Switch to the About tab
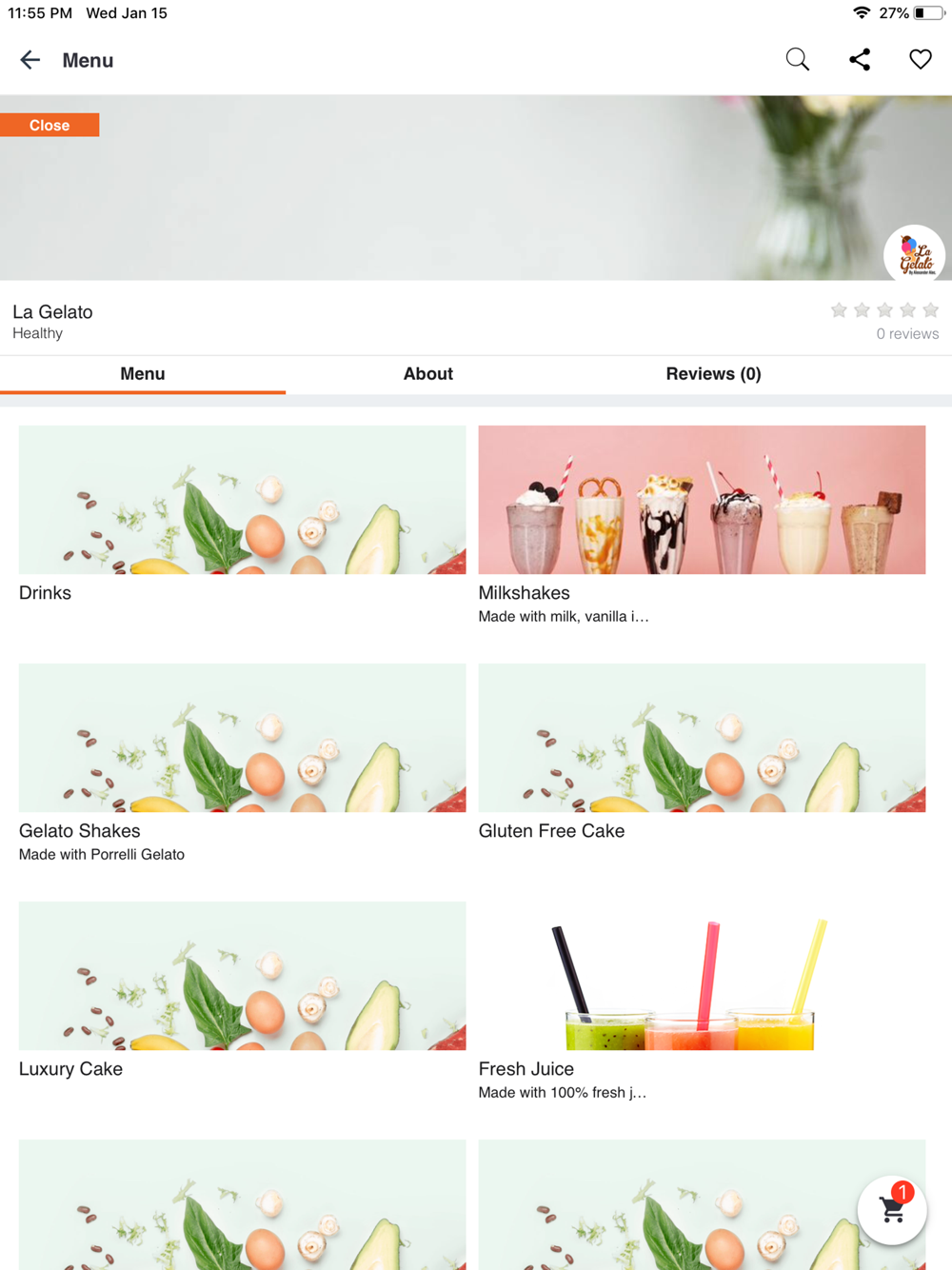The height and width of the screenshot is (1270, 952). [x=428, y=374]
